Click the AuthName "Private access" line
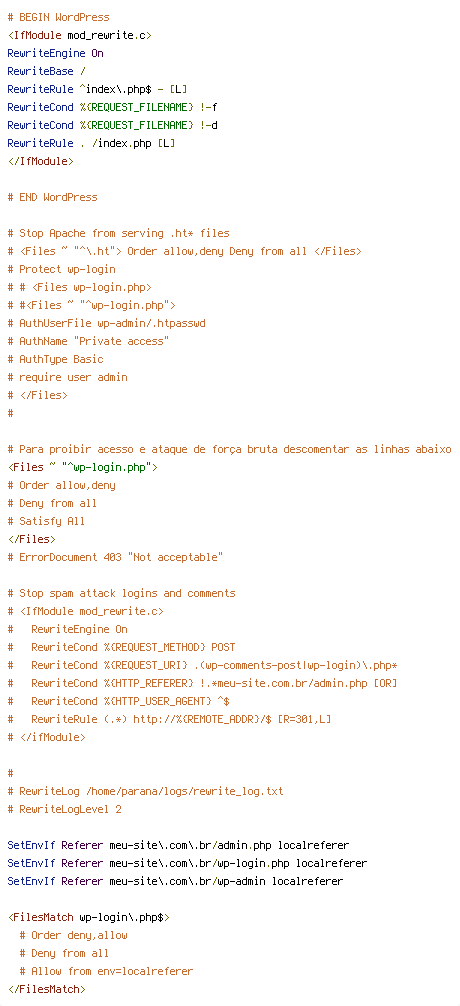460x1006 pixels. (89, 341)
